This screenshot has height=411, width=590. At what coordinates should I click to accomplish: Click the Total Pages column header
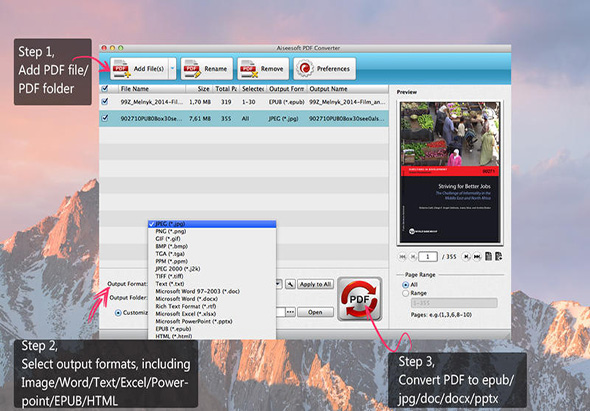click(x=226, y=89)
